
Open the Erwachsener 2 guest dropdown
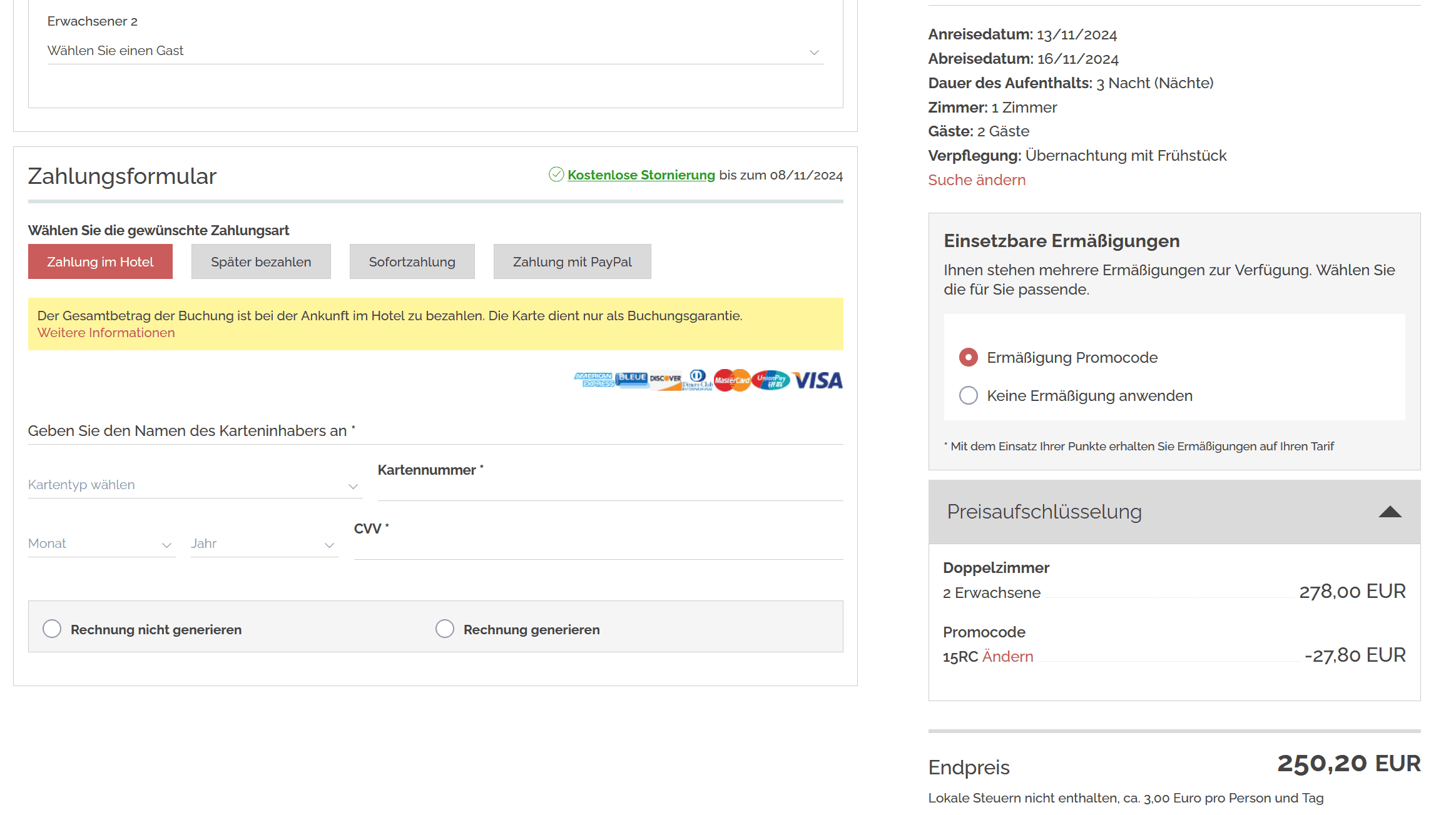coord(435,51)
